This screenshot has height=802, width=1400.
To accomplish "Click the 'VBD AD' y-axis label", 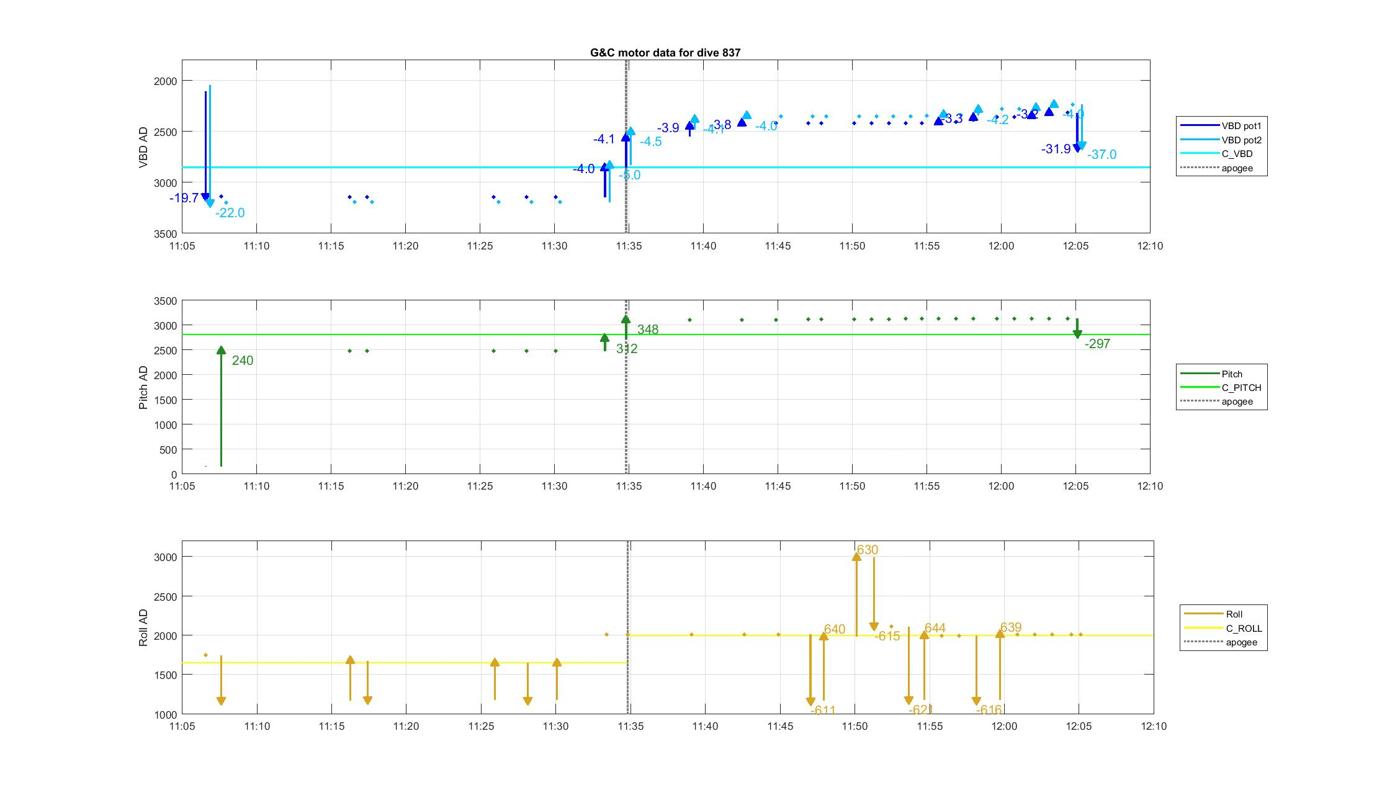I will click(x=143, y=146).
